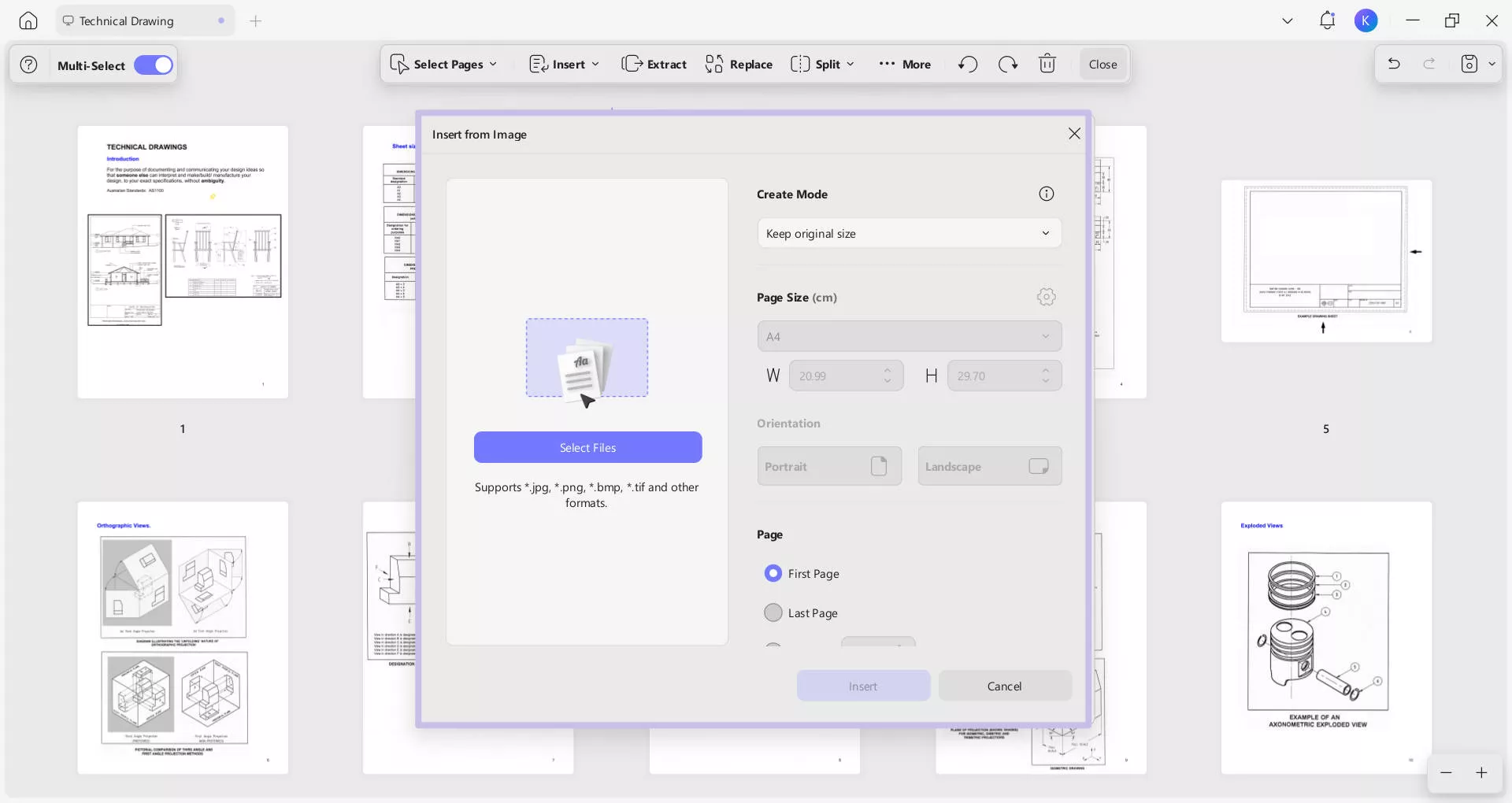This screenshot has width=1512, height=803.
Task: Open the title bar dropdown chevron
Action: tap(1288, 21)
